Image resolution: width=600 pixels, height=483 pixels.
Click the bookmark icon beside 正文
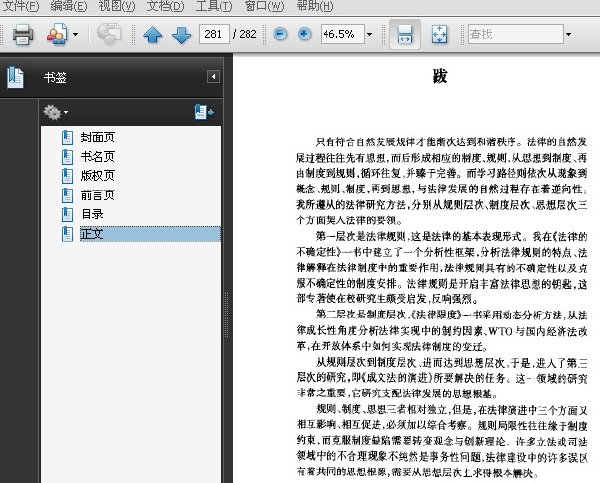coord(67,234)
